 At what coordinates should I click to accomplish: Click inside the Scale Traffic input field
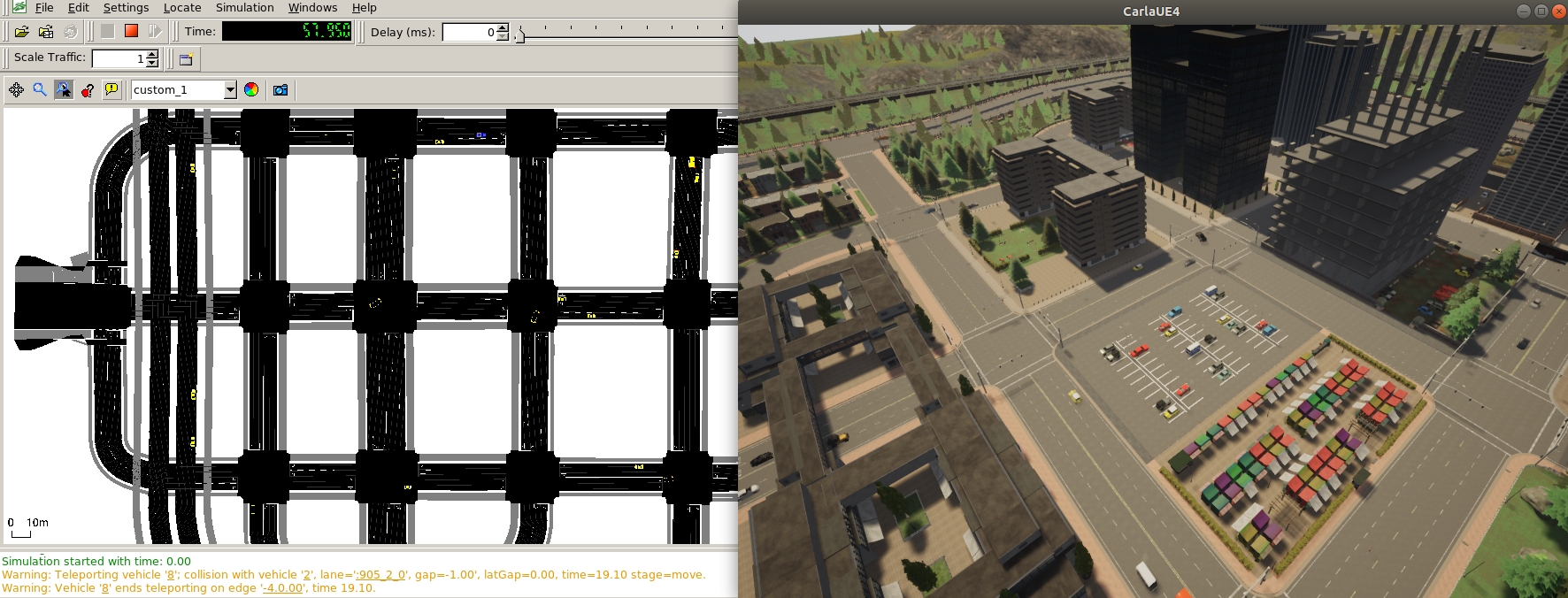click(118, 58)
